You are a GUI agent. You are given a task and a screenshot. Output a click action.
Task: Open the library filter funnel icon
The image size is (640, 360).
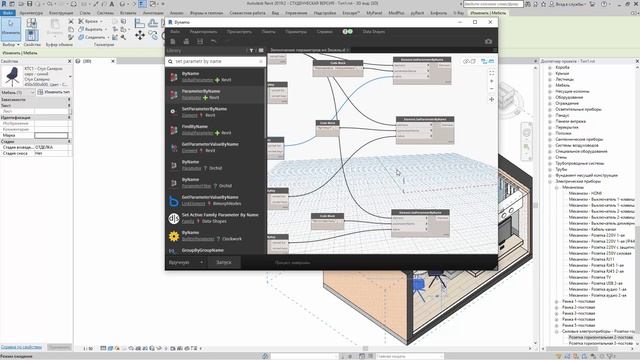251,50
